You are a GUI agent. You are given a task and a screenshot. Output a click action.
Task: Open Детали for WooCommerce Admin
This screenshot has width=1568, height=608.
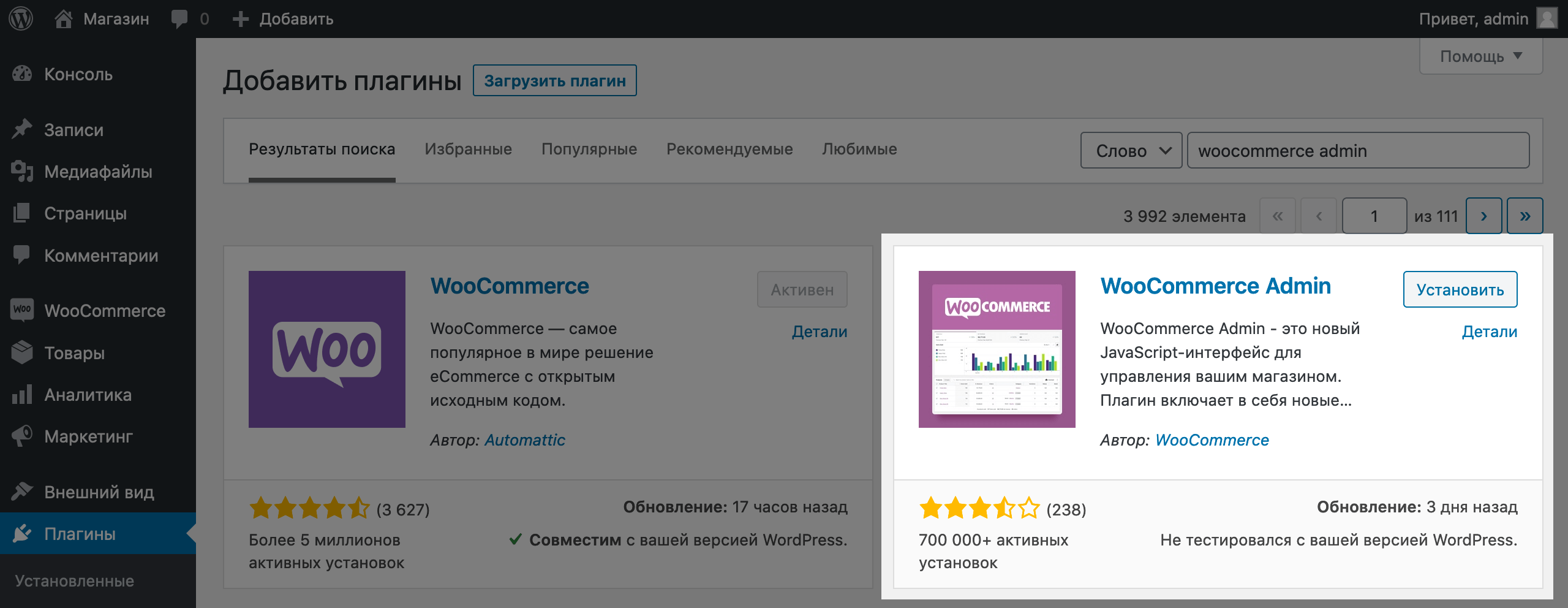(1489, 332)
